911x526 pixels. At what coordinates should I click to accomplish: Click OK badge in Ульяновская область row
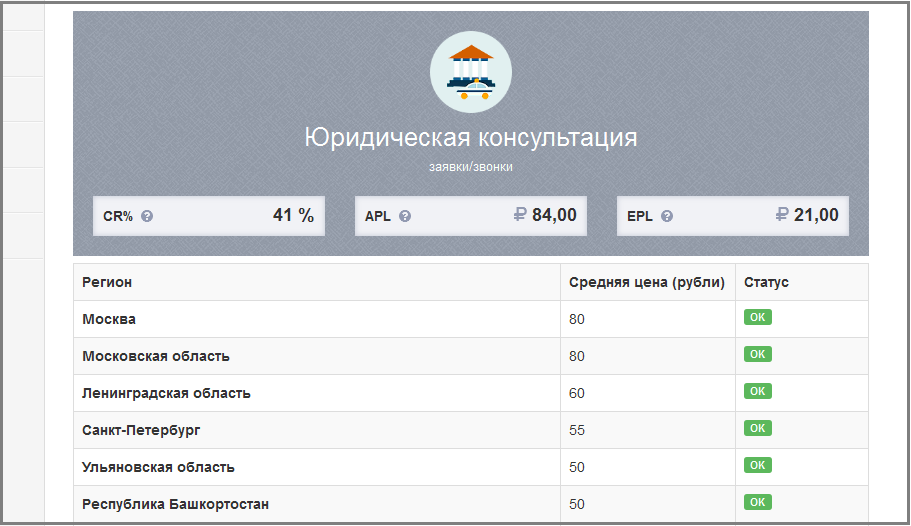point(757,465)
